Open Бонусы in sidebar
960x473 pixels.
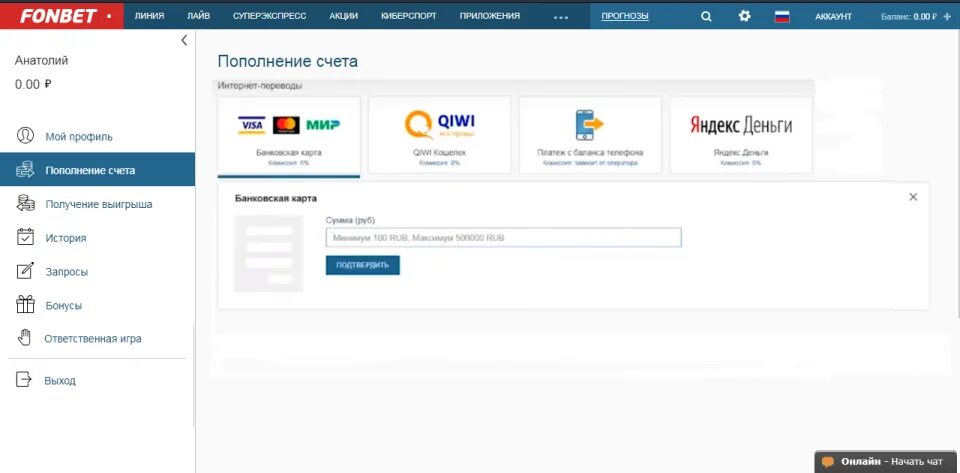tap(63, 305)
